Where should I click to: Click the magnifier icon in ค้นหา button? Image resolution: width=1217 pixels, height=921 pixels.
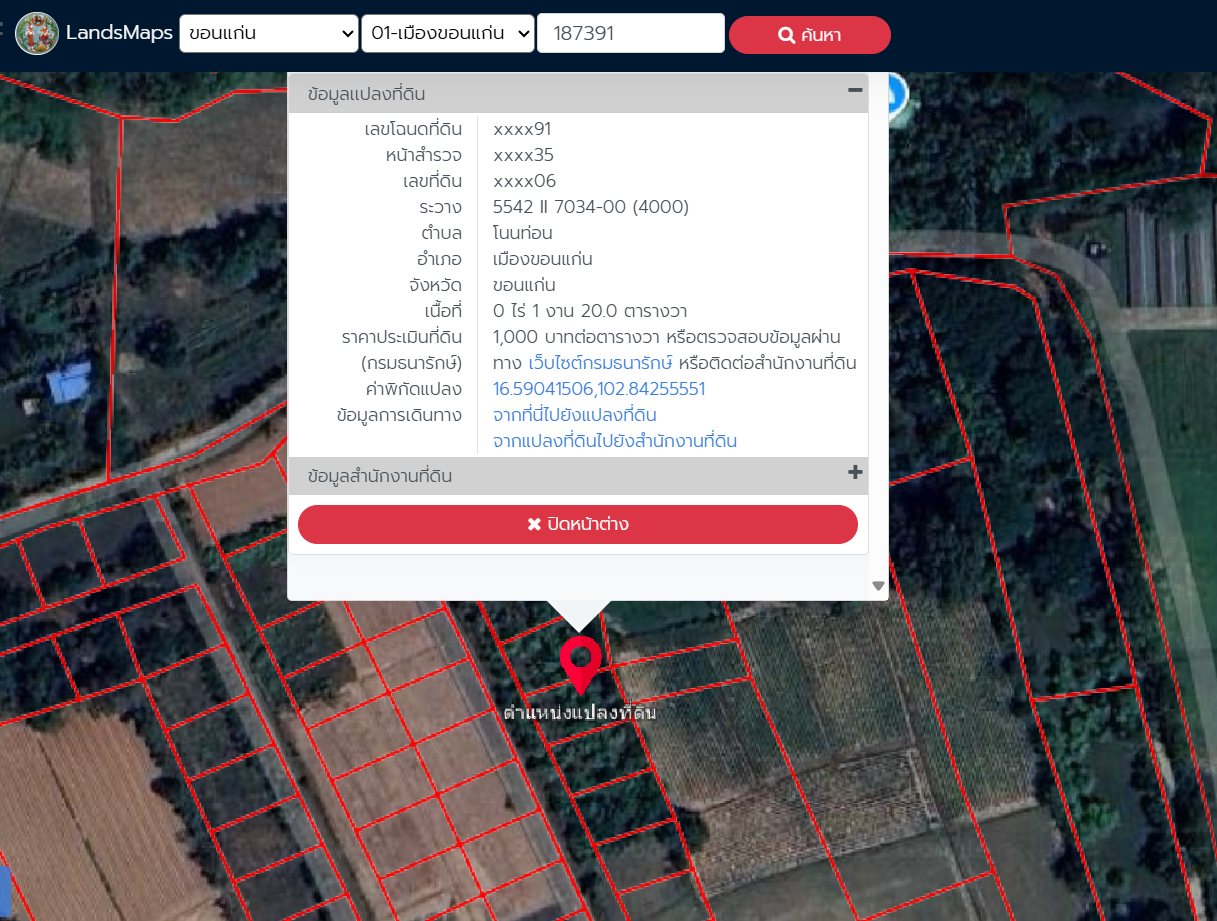[786, 35]
